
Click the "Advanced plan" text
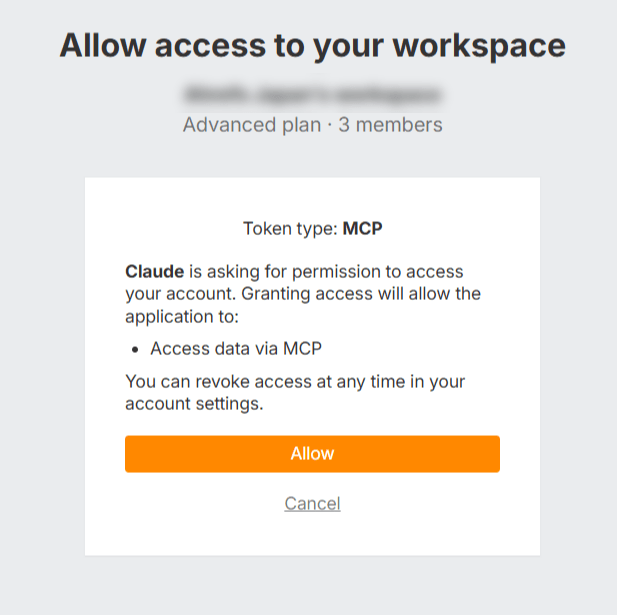[251, 125]
